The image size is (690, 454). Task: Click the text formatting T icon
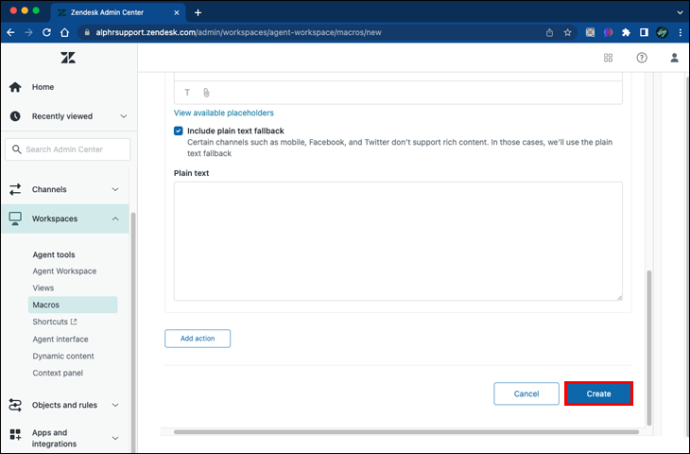click(x=187, y=92)
